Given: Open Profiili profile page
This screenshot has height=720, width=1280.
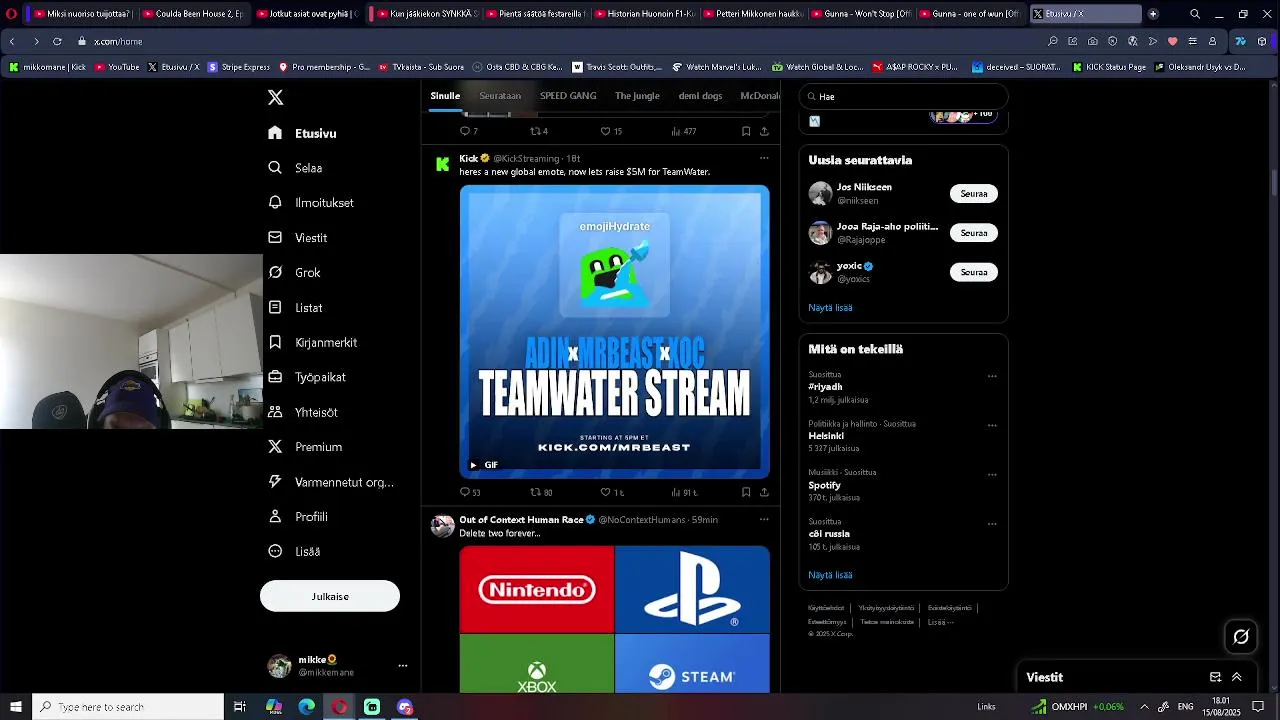Looking at the screenshot, I should 298,517.
